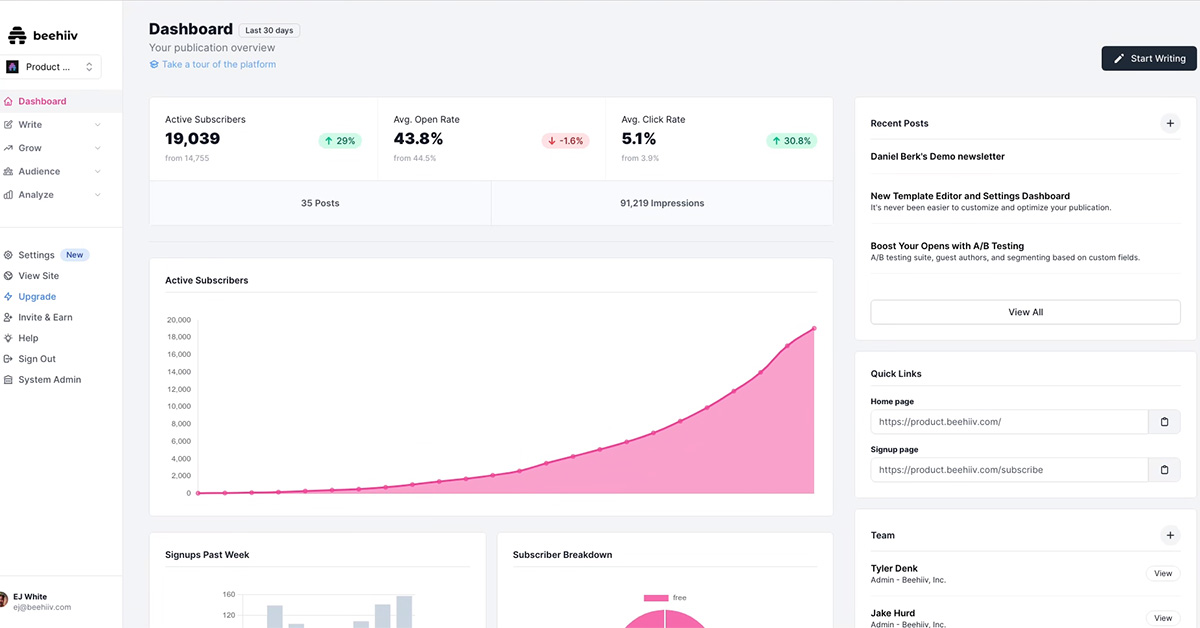
Task: Click the tour graduation cap icon
Action: [x=154, y=64]
